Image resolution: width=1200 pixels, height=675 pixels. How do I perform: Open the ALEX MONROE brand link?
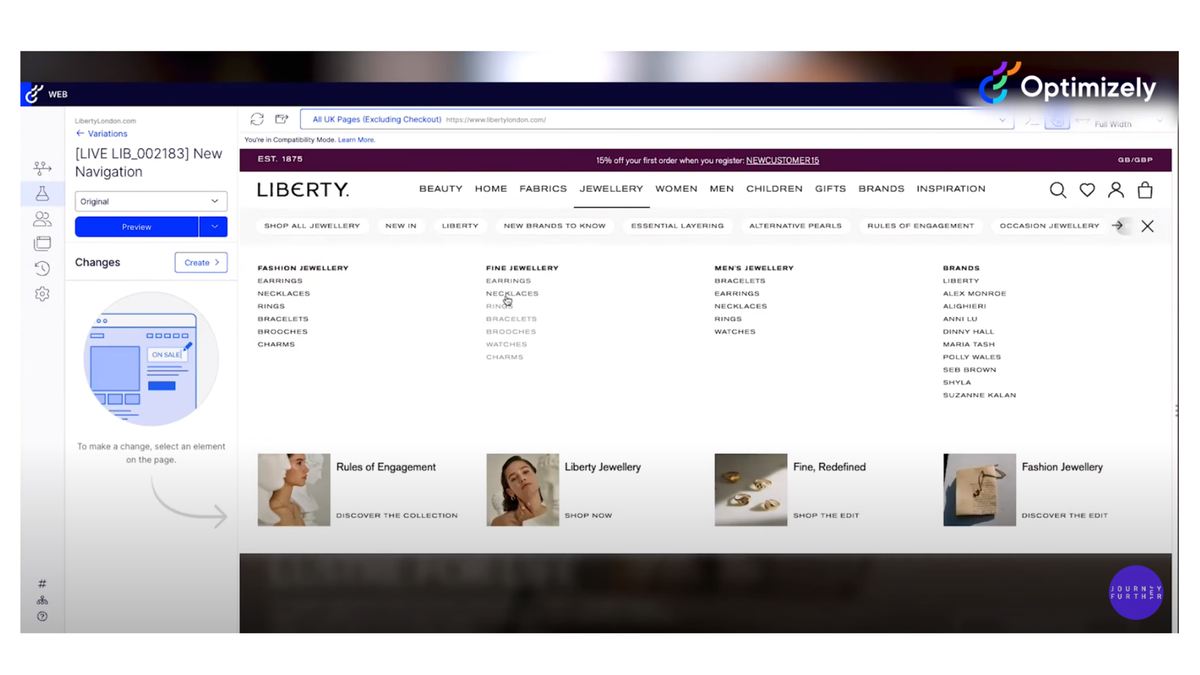(975, 294)
